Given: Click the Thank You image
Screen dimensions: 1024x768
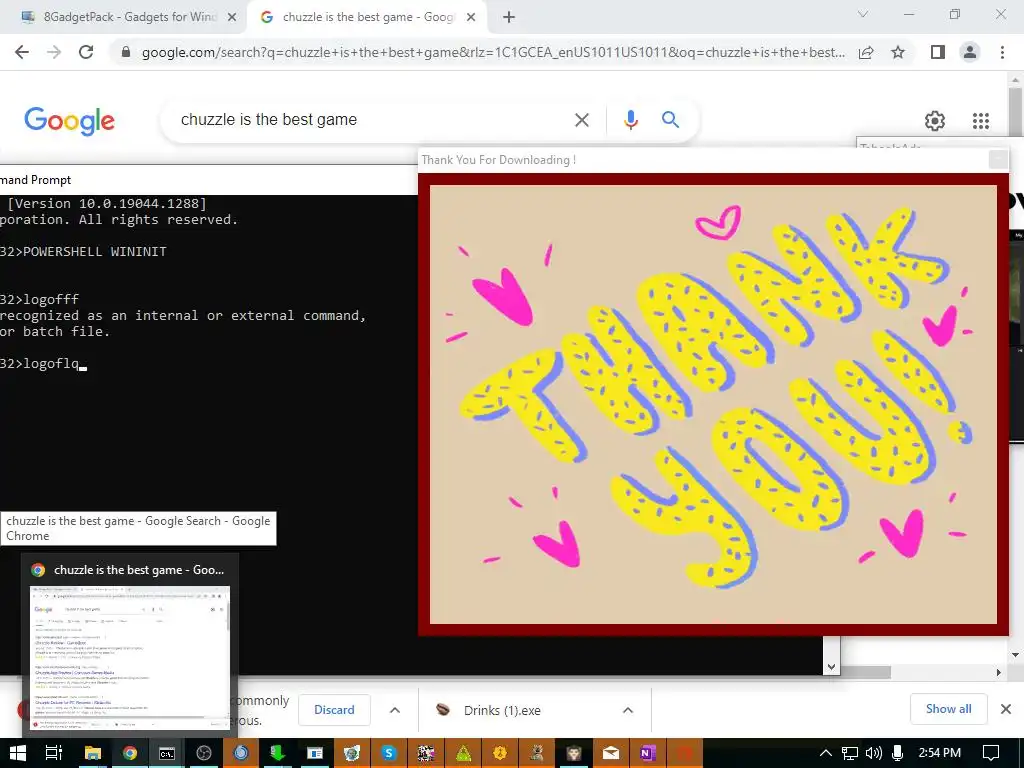Looking at the screenshot, I should point(713,404).
